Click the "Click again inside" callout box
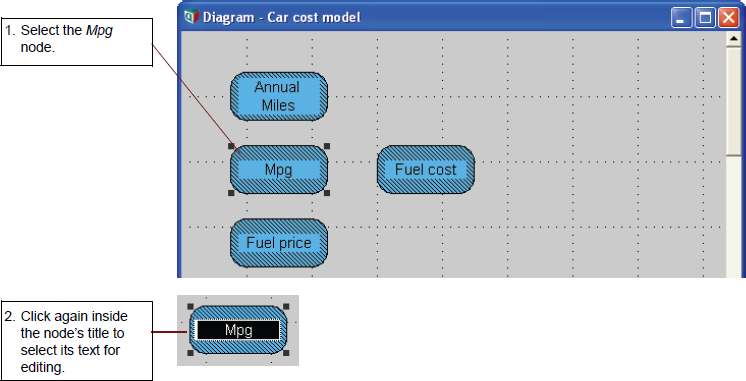This screenshot has height=381, width=746. pyautogui.click(x=77, y=341)
